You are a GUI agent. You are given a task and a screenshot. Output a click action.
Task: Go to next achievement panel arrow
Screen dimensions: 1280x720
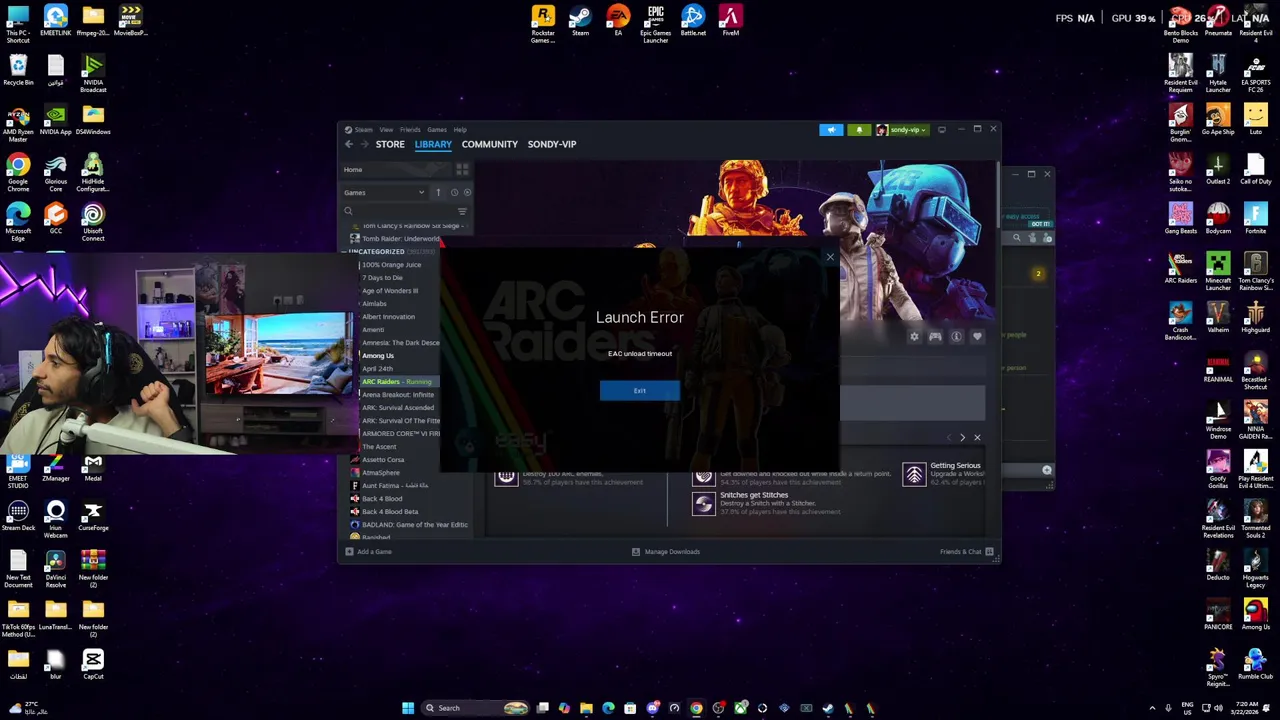(962, 437)
